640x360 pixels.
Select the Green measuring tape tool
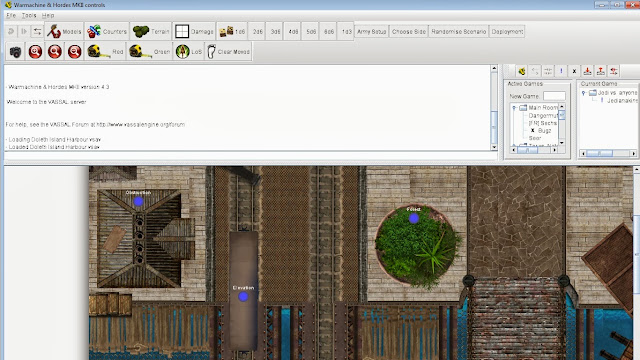click(149, 52)
